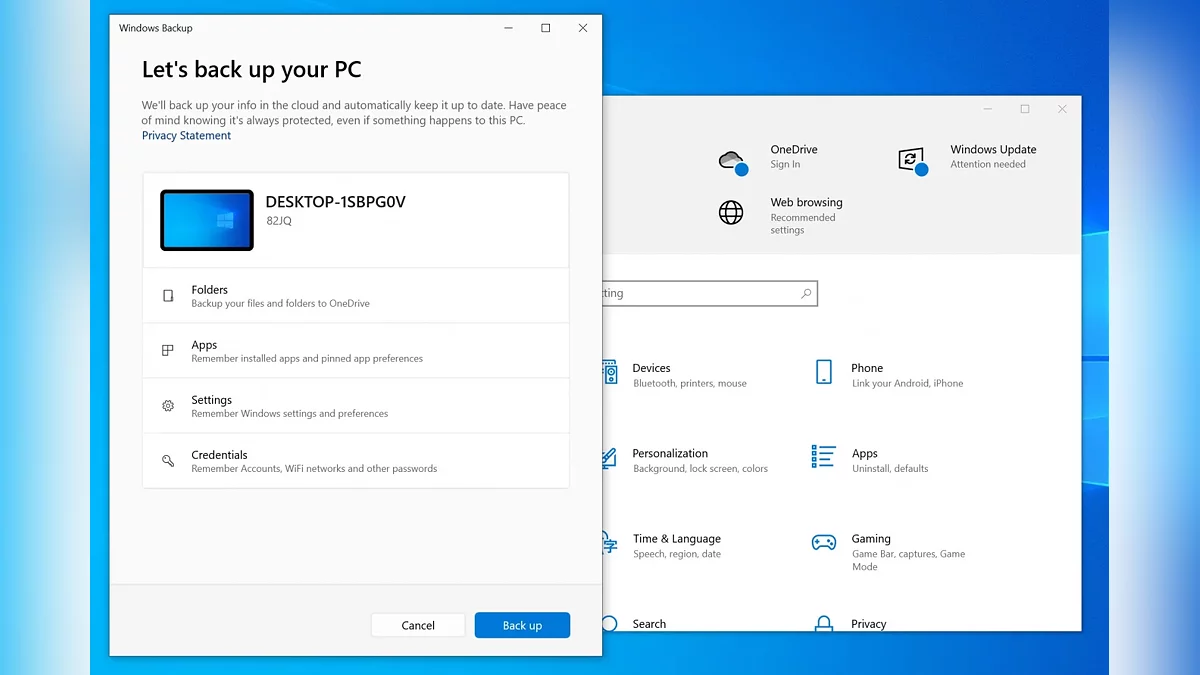Click the Folders backup icon
The image size is (1200, 675).
tap(168, 296)
